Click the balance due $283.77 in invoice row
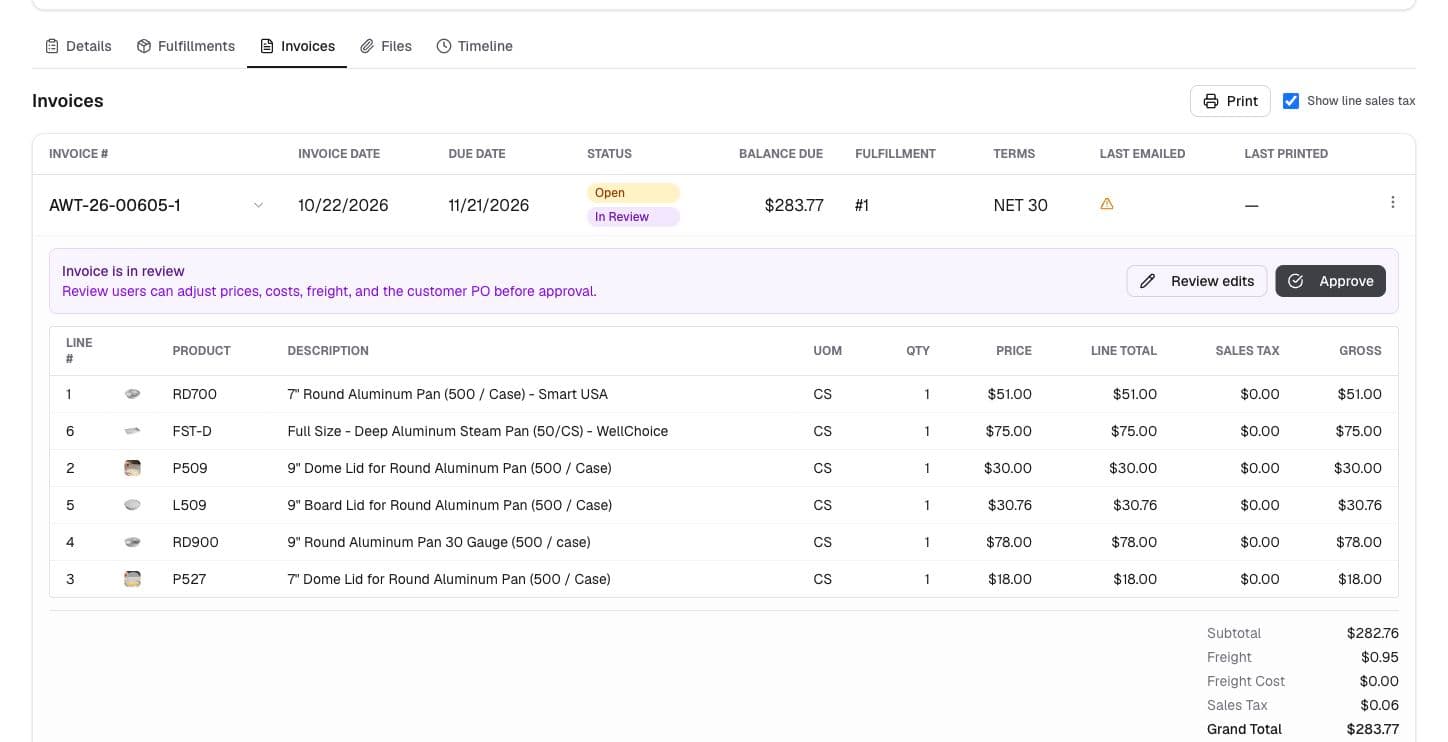Image resolution: width=1448 pixels, height=742 pixels. 794,205
